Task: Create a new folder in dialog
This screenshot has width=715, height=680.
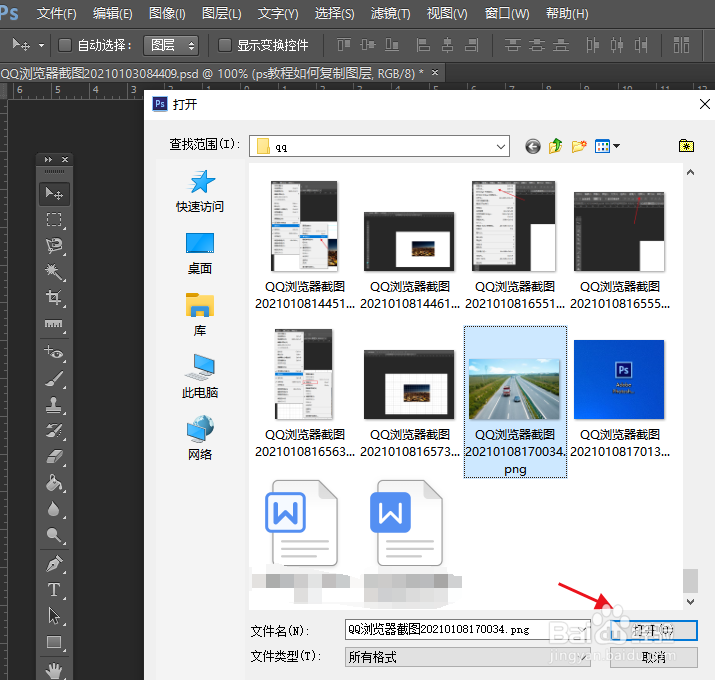Action: [579, 146]
